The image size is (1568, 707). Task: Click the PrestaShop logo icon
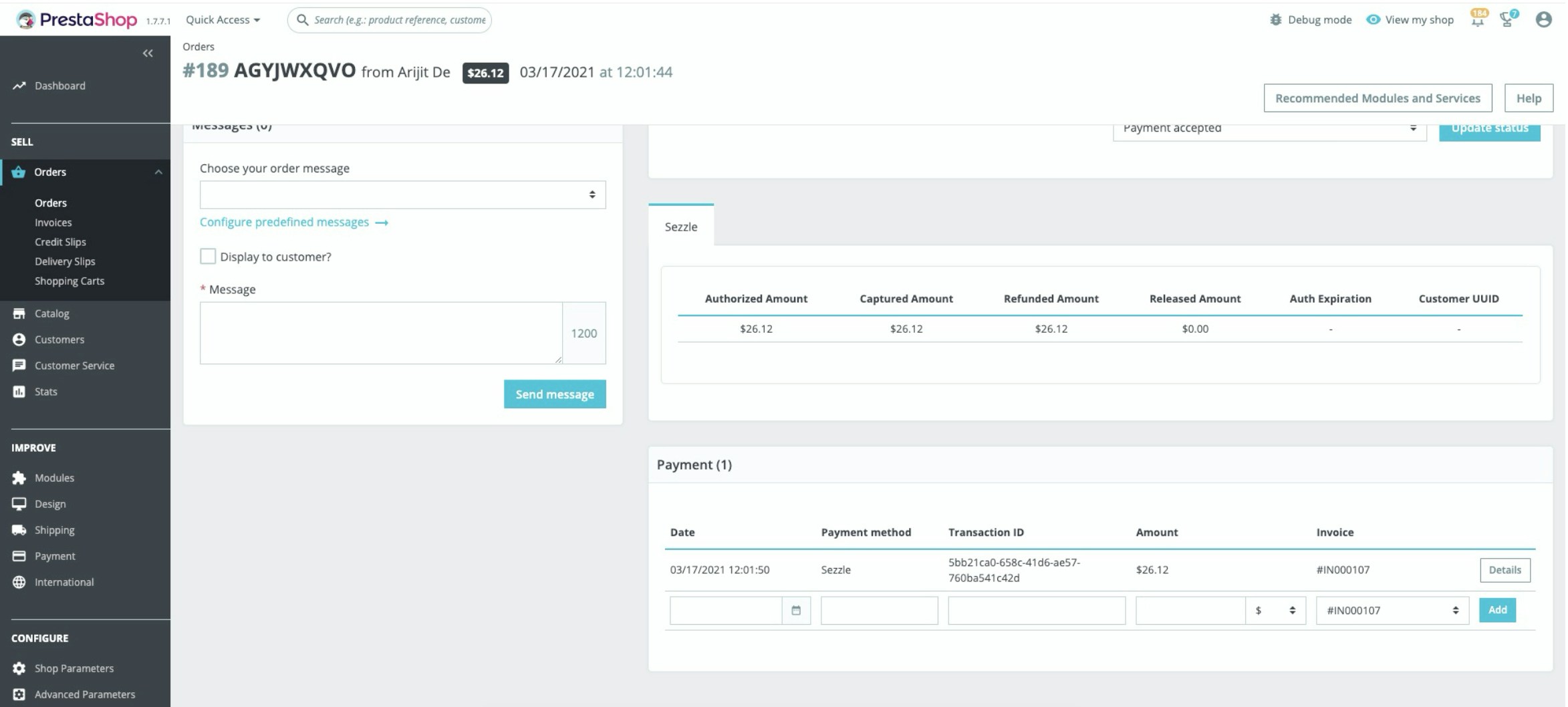25,19
